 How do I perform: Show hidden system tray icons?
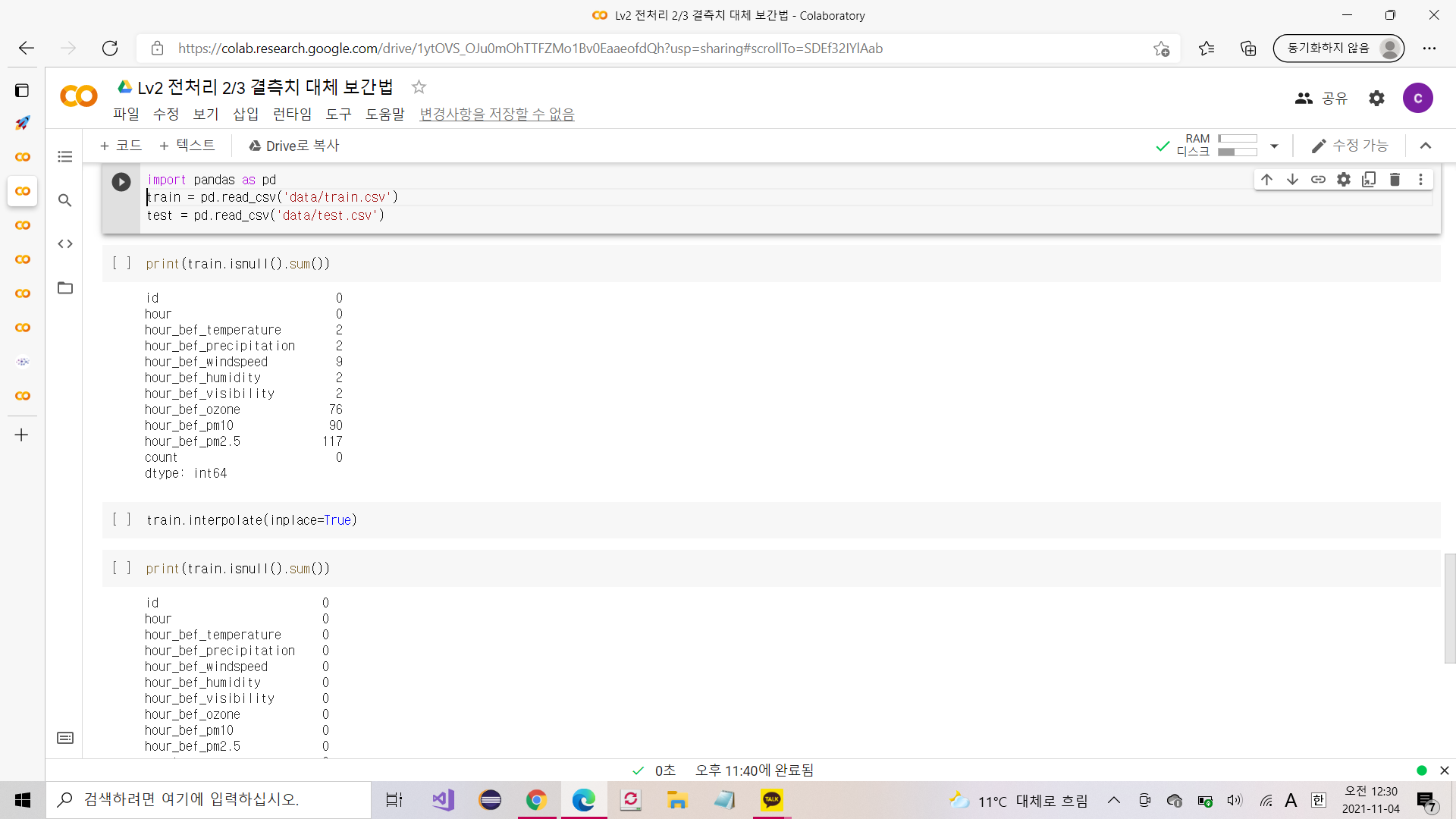click(x=1114, y=800)
